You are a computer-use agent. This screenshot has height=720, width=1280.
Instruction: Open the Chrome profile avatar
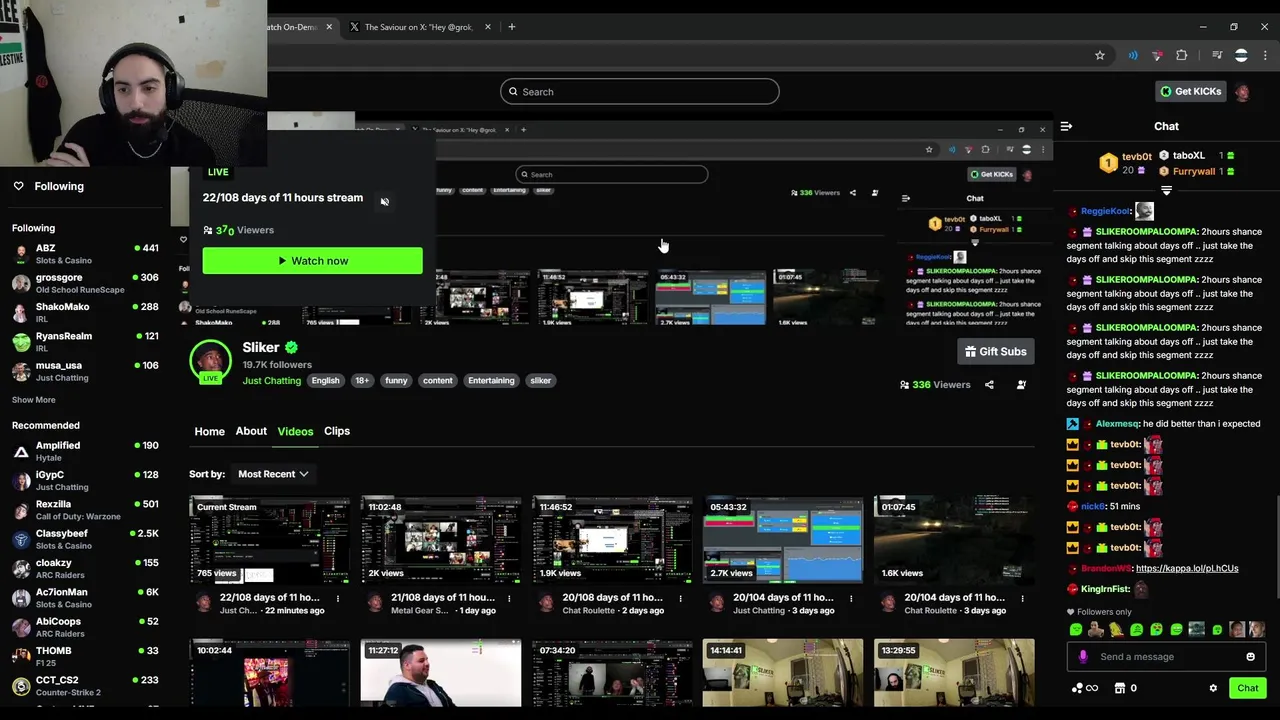click(x=1241, y=56)
